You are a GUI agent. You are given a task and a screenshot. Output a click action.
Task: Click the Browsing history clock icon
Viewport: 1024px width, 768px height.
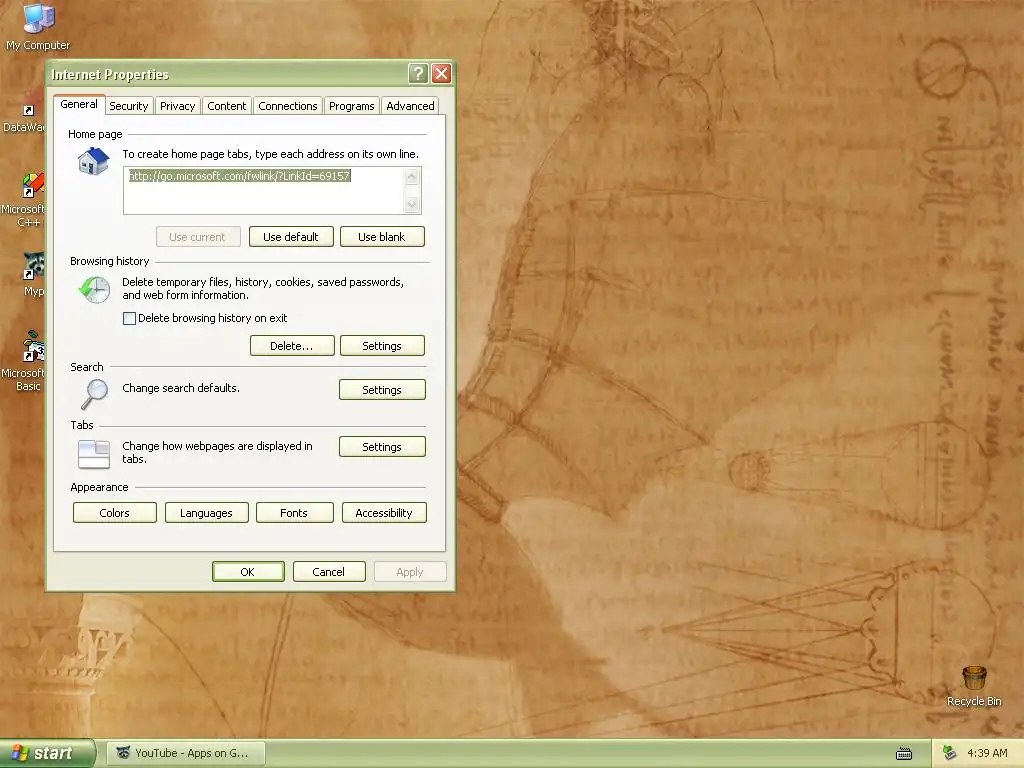click(x=95, y=289)
